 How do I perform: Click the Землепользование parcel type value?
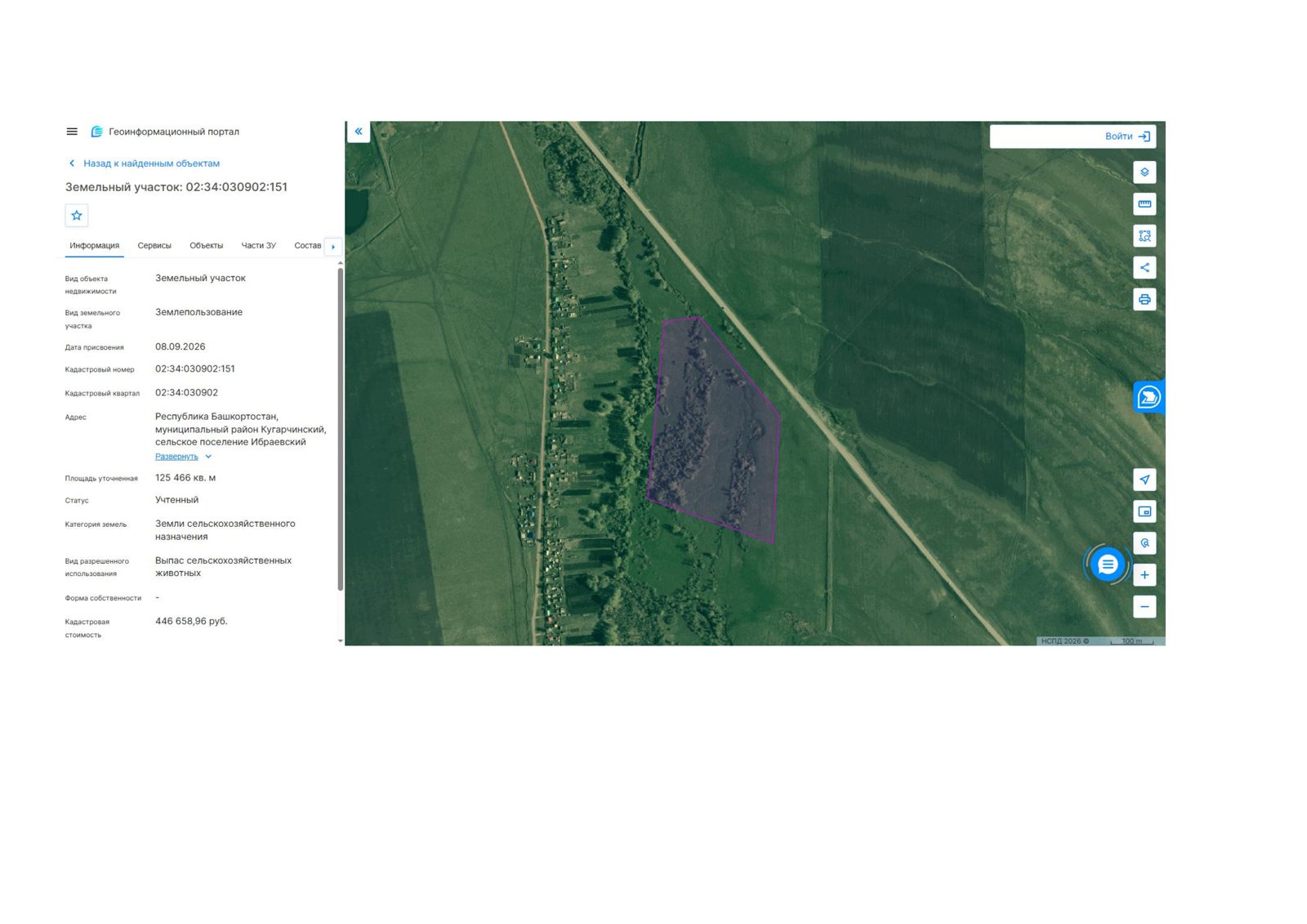[199, 312]
